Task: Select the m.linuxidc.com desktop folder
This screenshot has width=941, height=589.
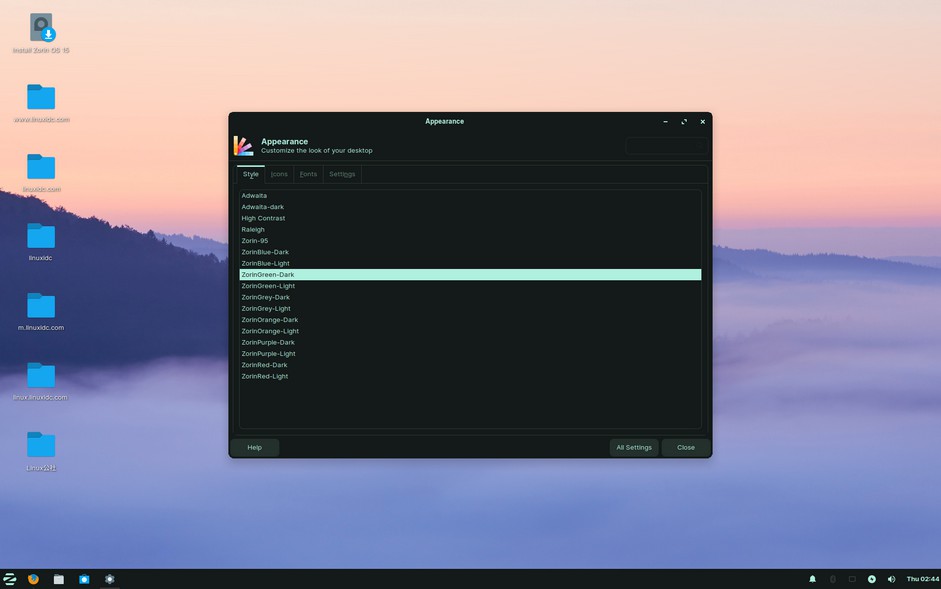Action: tap(41, 311)
